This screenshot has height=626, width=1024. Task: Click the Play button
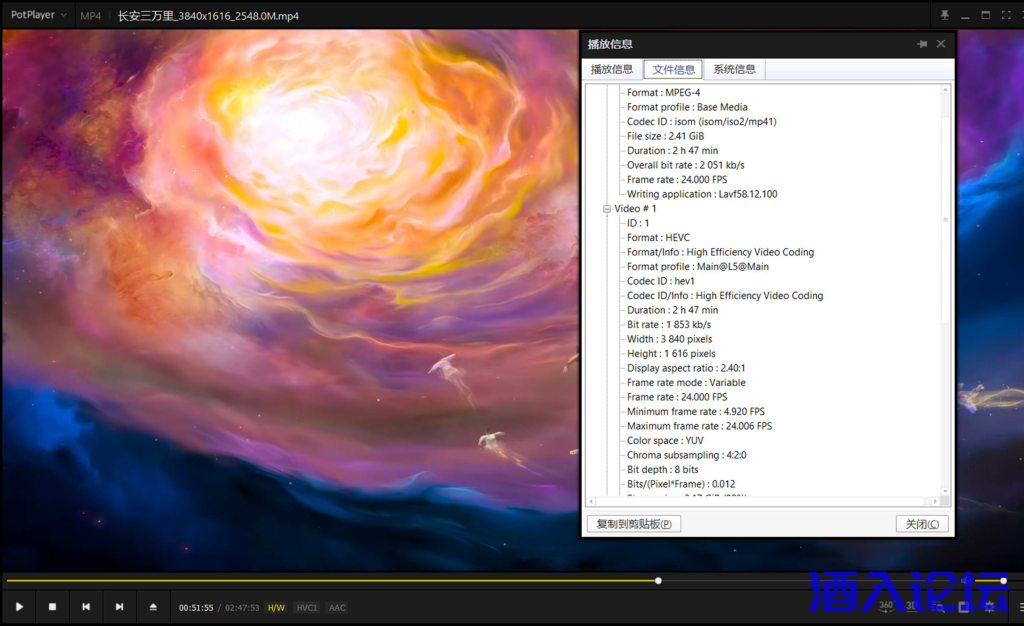click(x=19, y=607)
